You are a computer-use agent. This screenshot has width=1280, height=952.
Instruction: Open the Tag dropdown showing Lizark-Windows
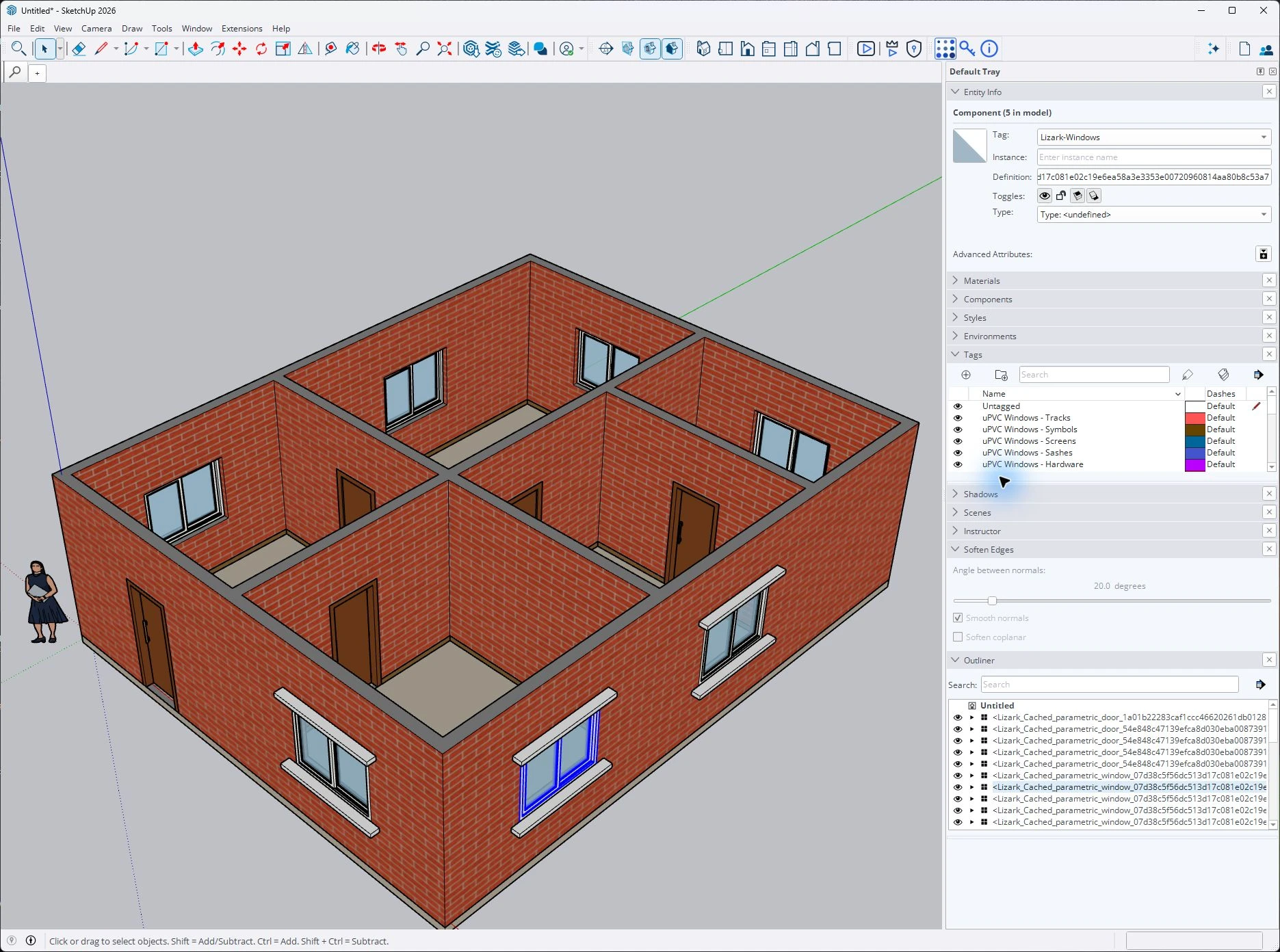(x=1153, y=137)
